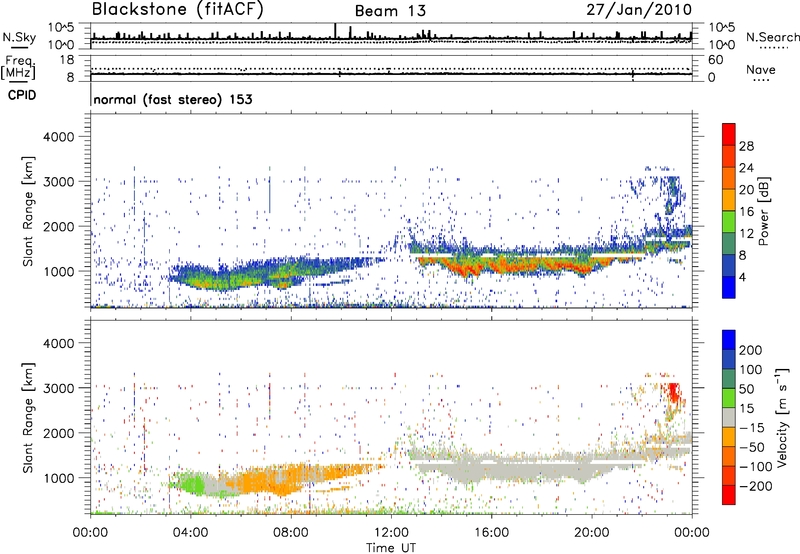Click the "60" tick on the Nave axis
The image size is (800, 554).
tap(715, 60)
